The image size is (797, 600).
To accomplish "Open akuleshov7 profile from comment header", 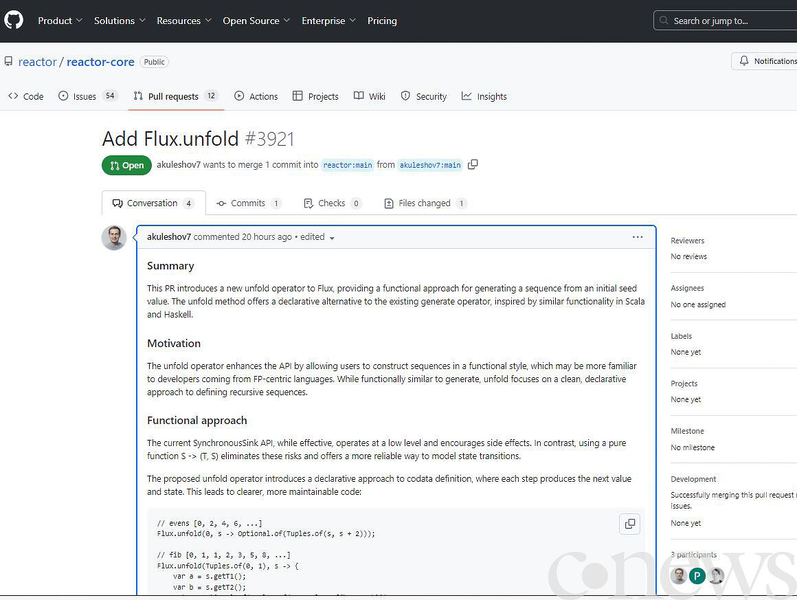I will (169, 237).
